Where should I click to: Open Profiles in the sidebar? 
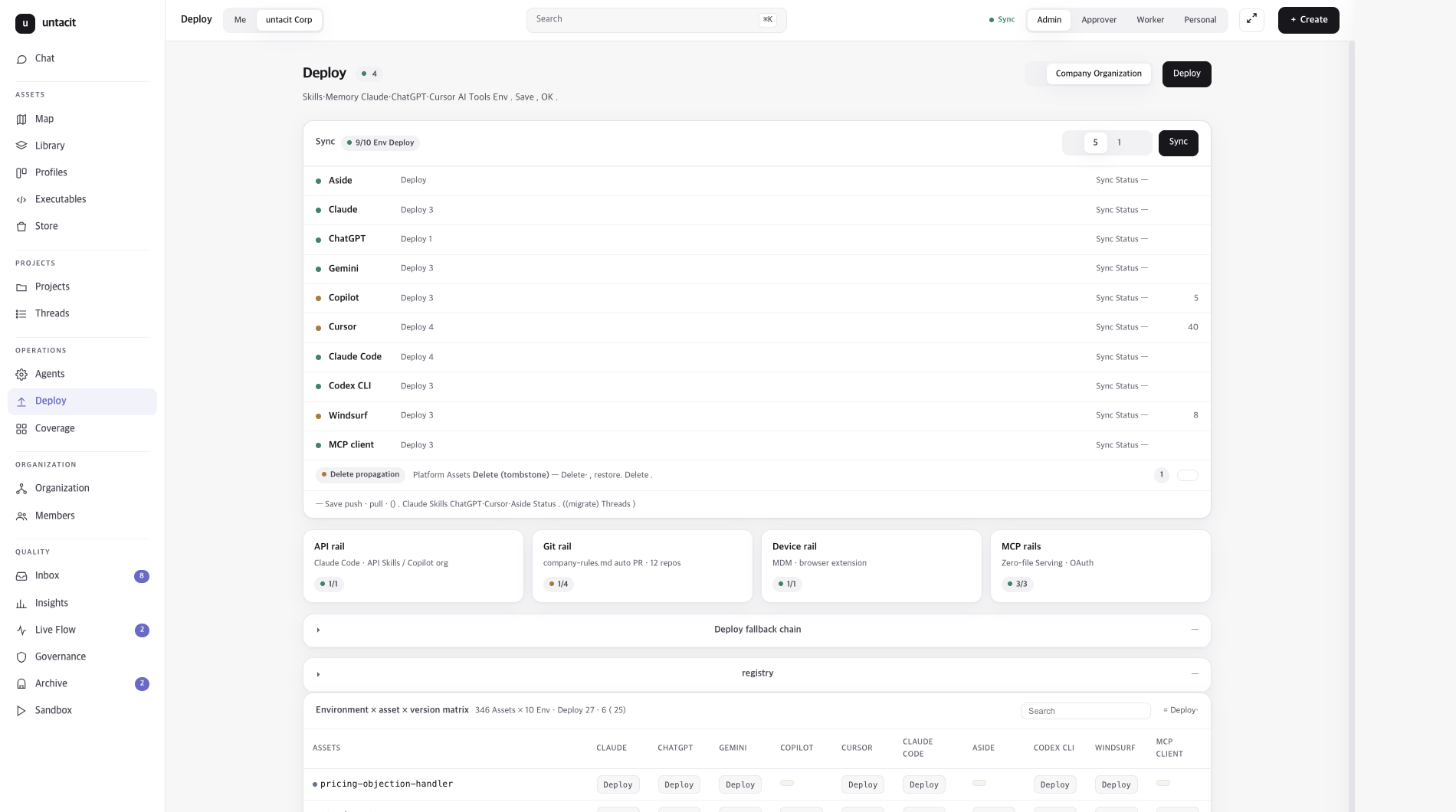[x=82, y=172]
